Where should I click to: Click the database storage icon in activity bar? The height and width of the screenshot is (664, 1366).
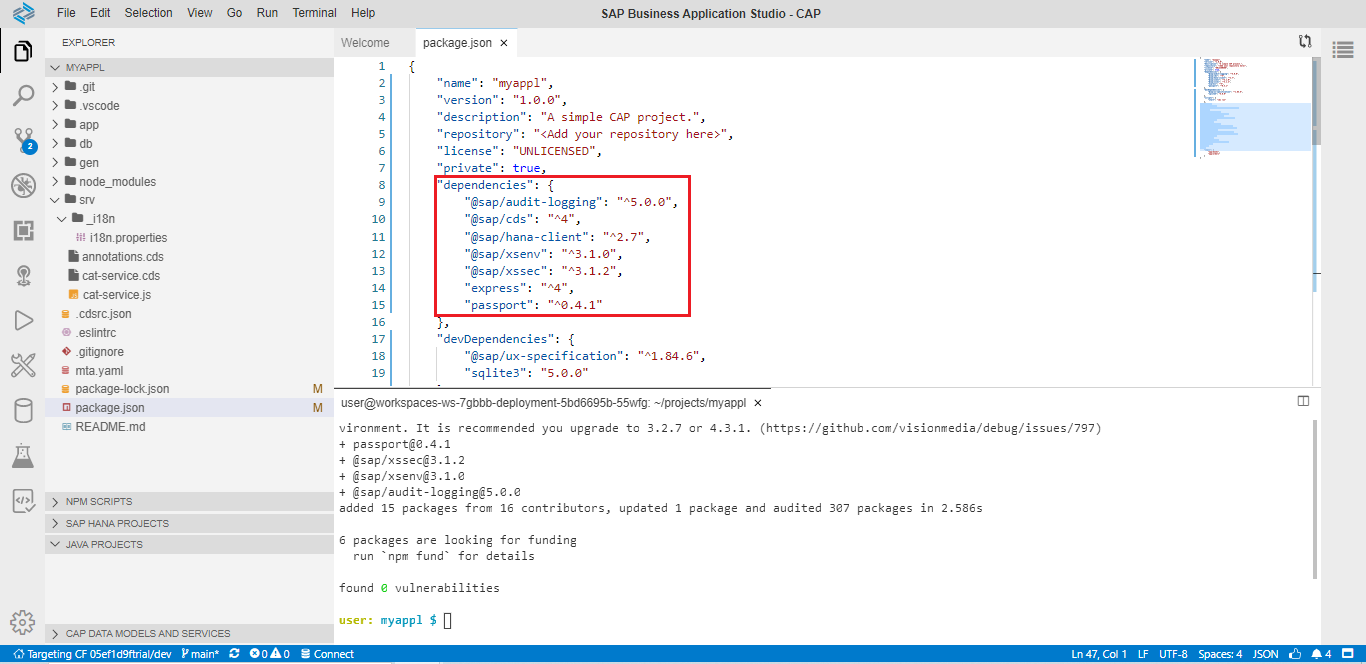22,410
